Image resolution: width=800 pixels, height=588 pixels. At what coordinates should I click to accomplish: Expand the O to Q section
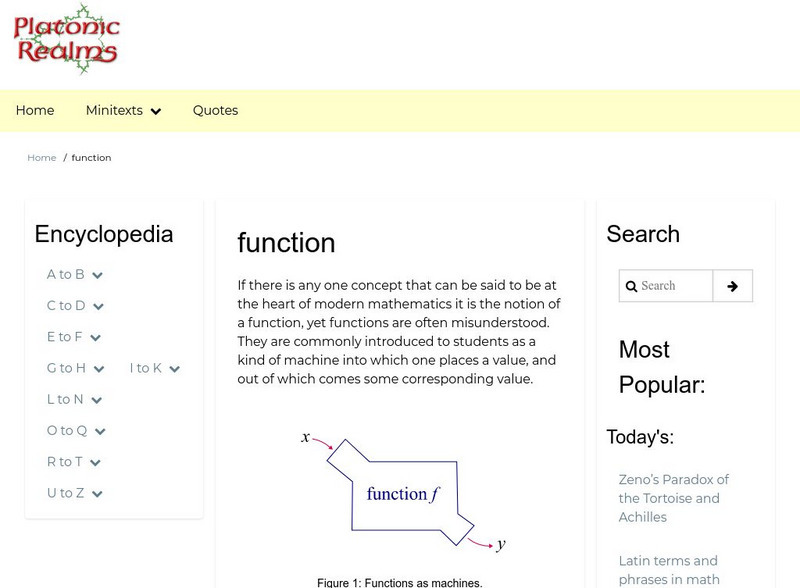[76, 431]
